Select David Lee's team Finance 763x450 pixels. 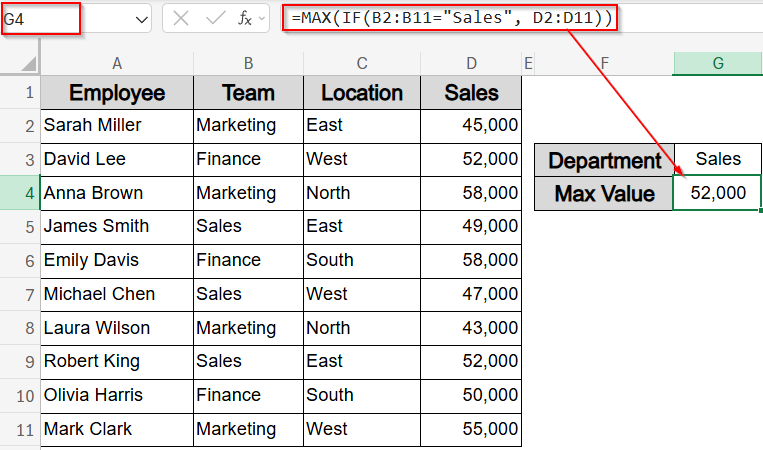[x=248, y=160]
